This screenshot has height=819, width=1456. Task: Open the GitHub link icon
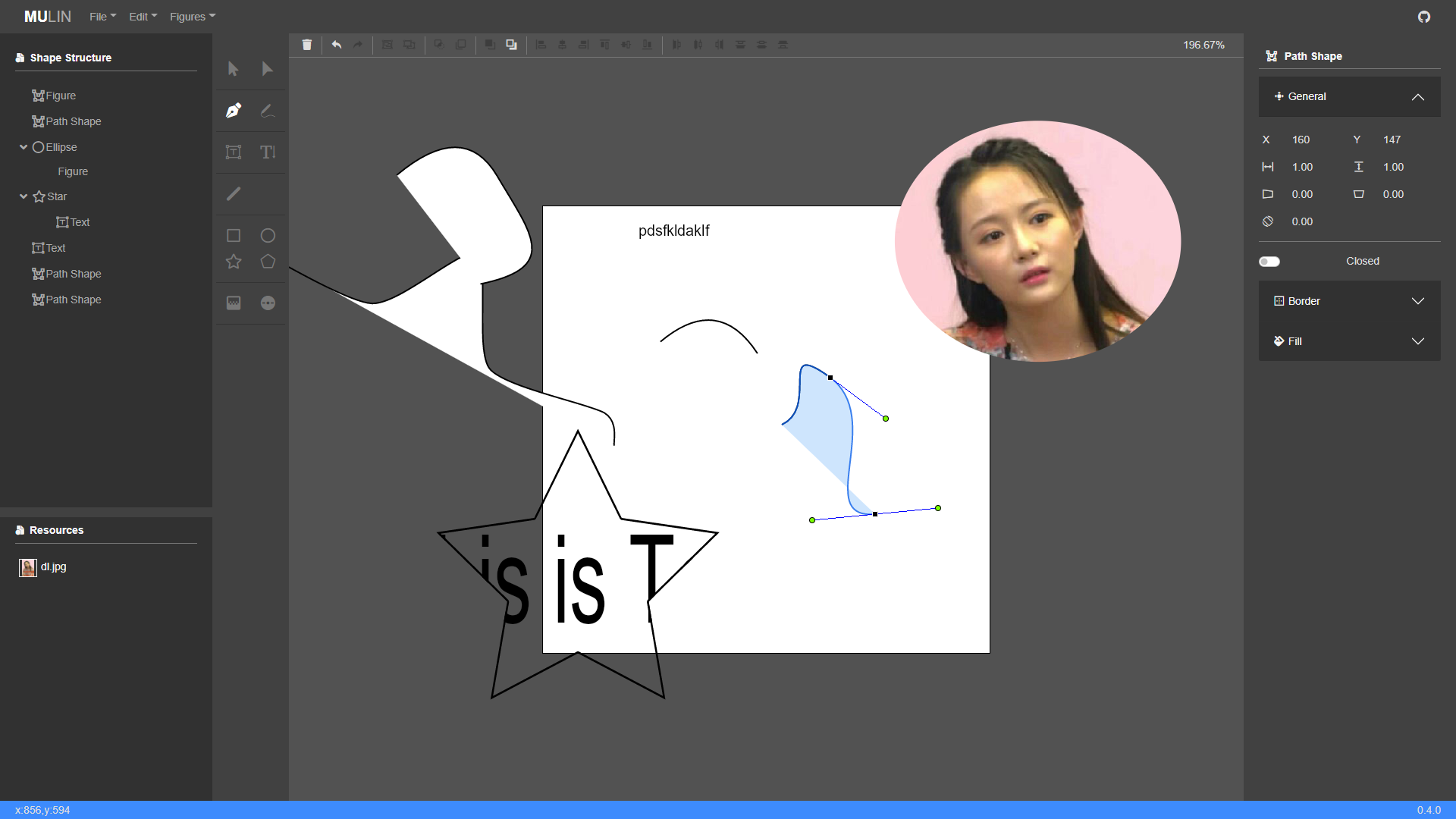(x=1423, y=17)
